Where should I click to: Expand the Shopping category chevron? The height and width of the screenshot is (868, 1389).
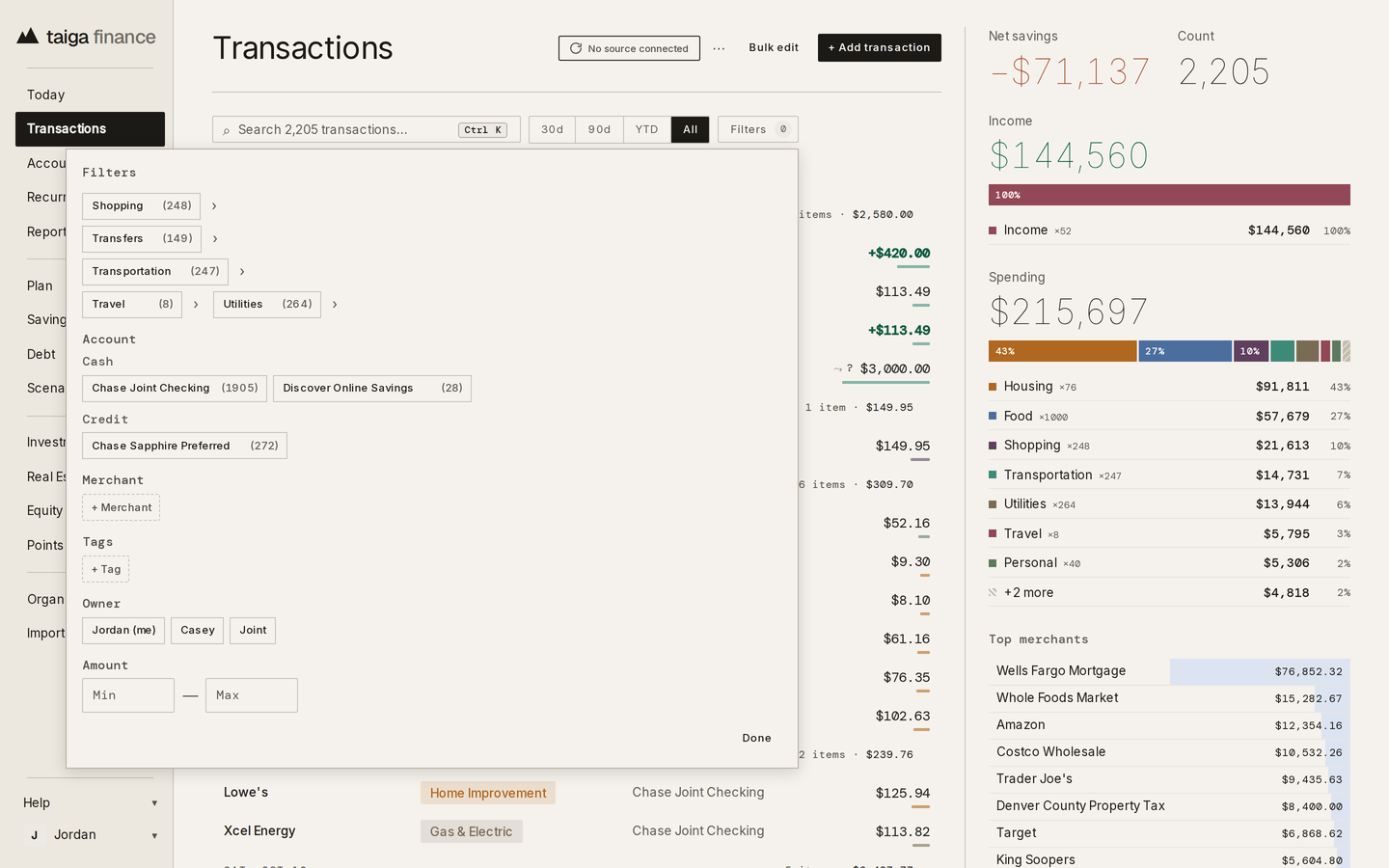tap(214, 206)
